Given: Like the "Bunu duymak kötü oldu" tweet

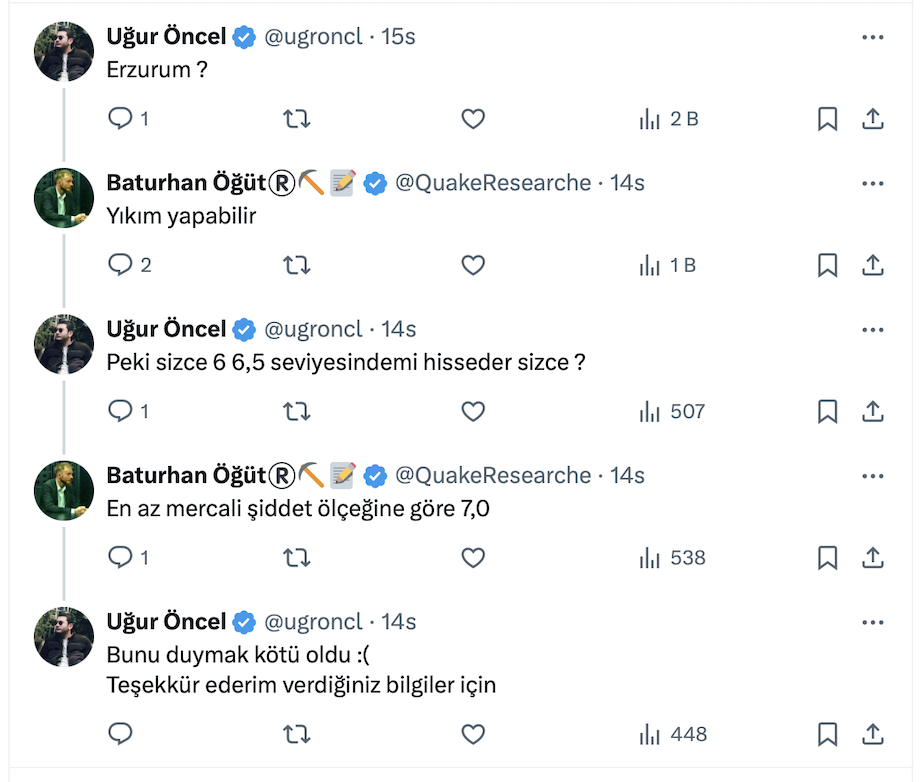Looking at the screenshot, I should (473, 734).
